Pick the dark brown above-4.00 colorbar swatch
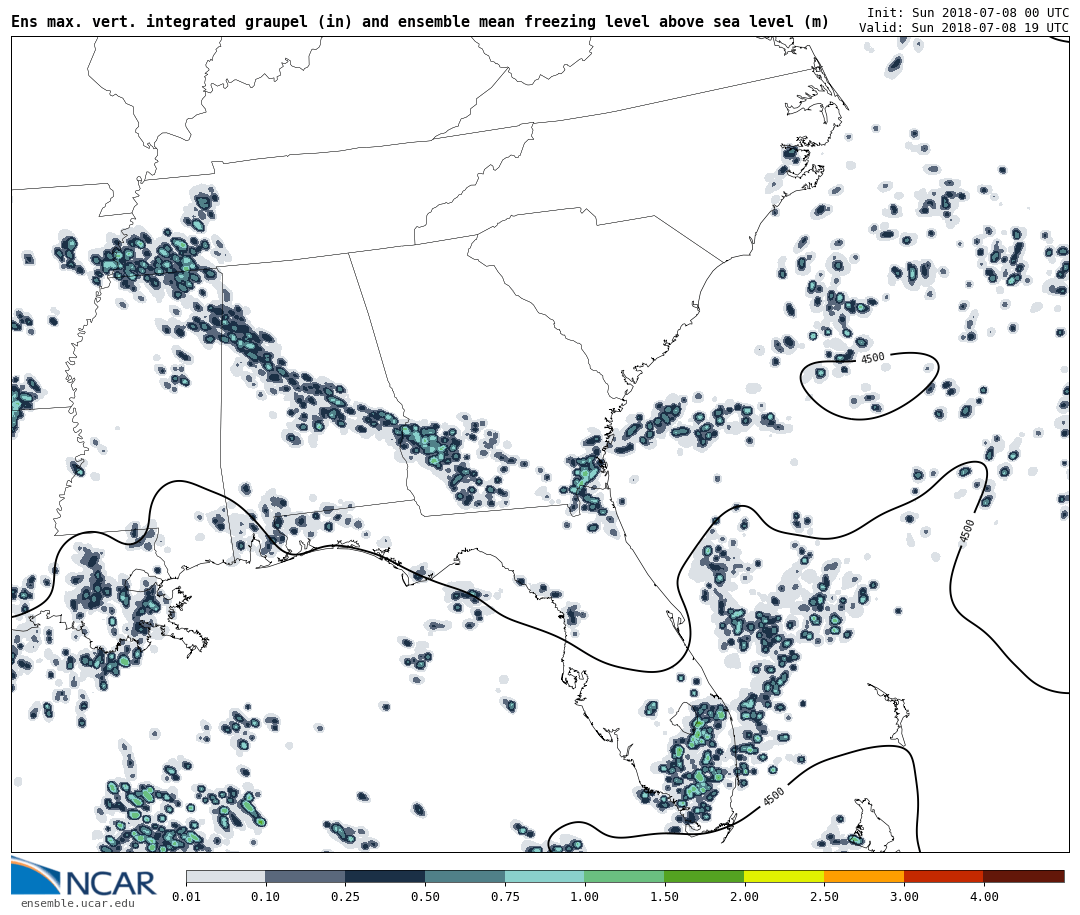Viewport: 1080px width, 915px height. click(1024, 876)
